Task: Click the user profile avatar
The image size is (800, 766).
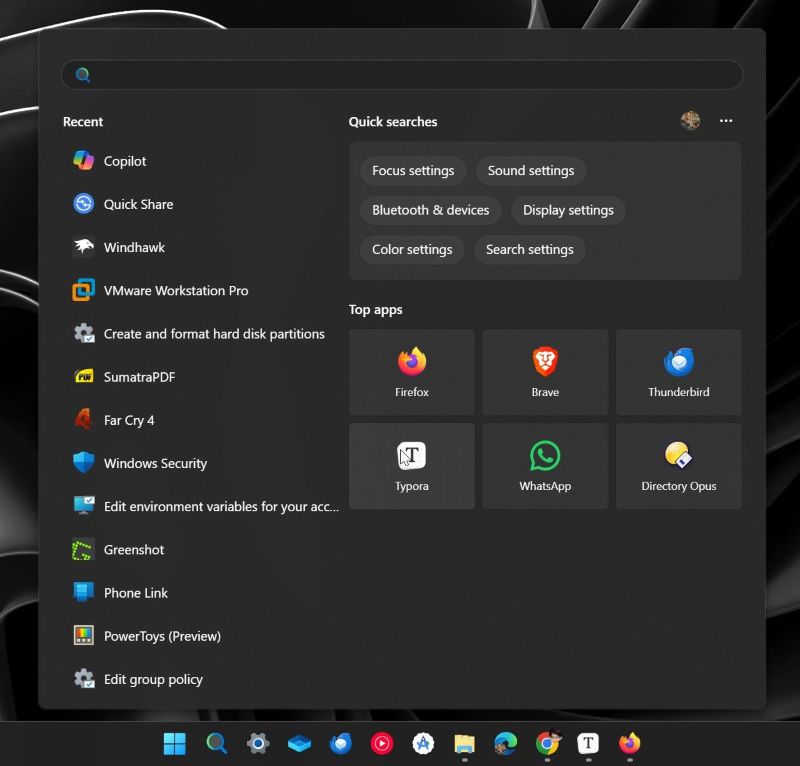Action: [690, 121]
